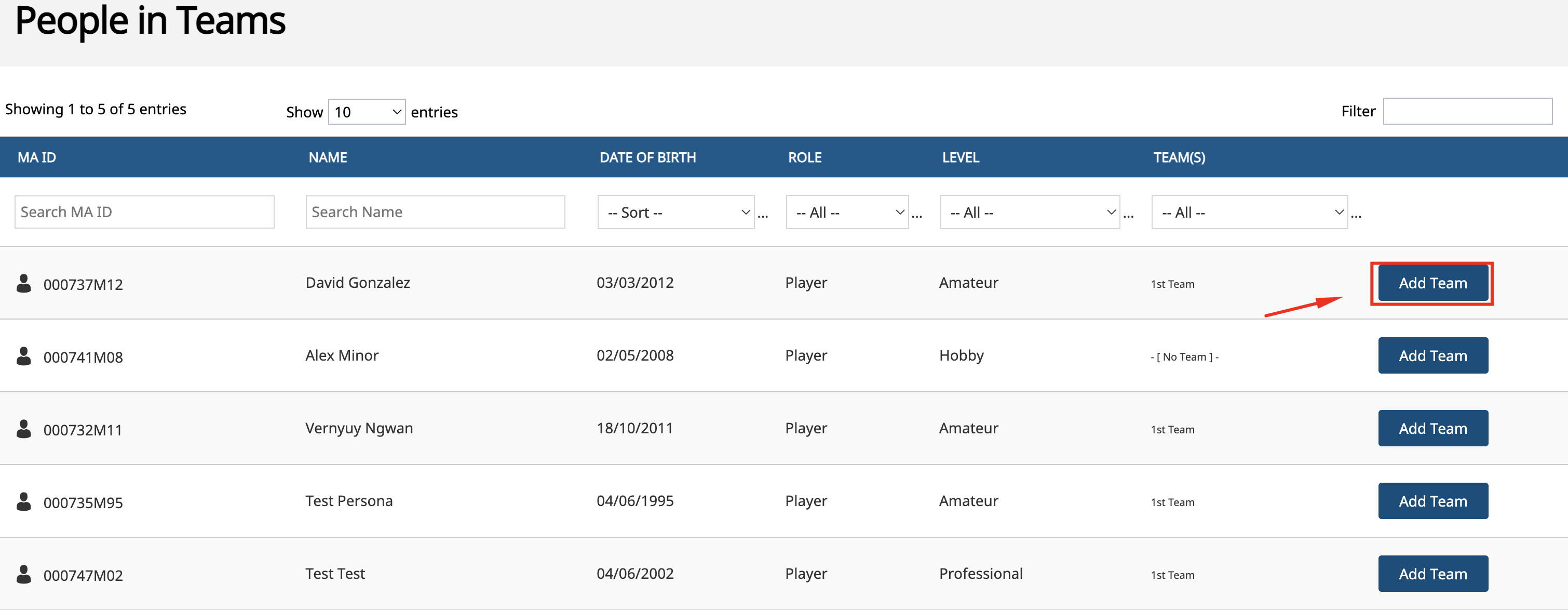Screen dimensions: 1568x610
Task: Click 1st Team in David Gonzalez's row
Action: point(1172,284)
